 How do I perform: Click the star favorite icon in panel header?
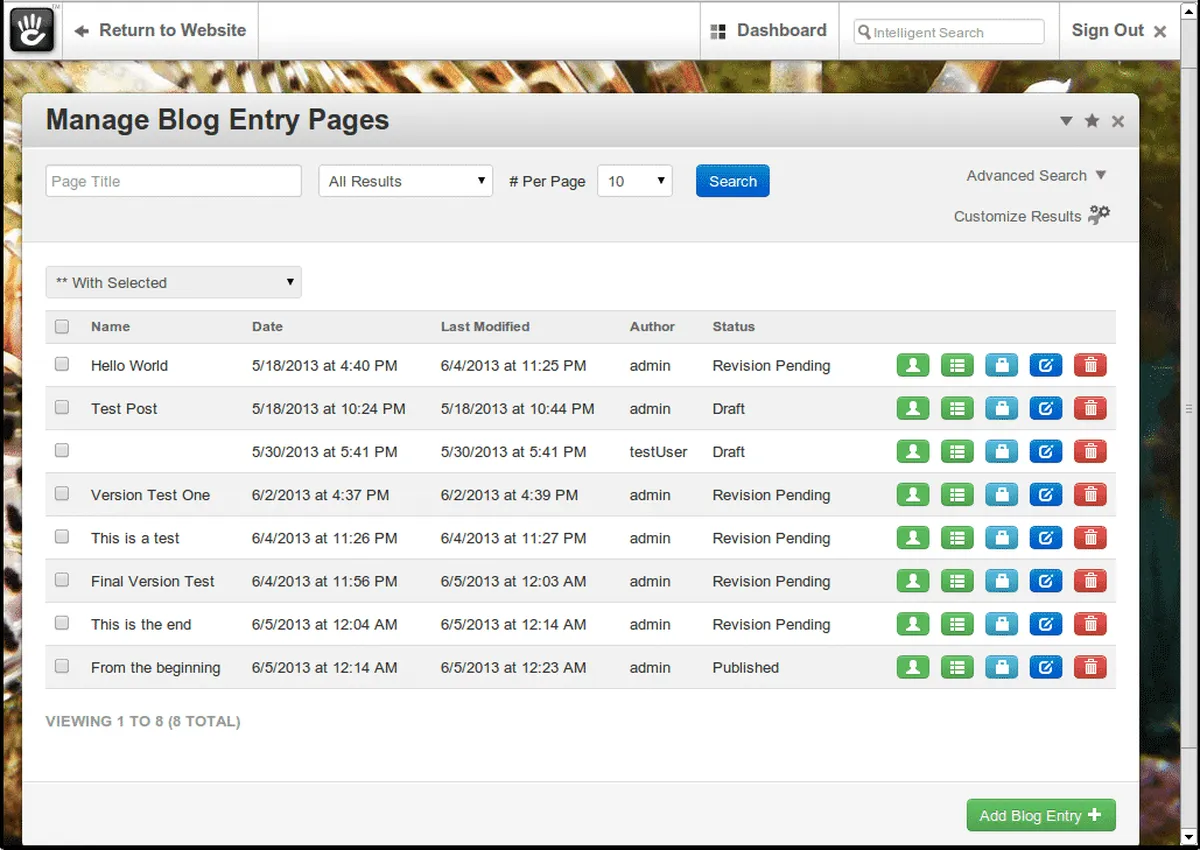coord(1092,121)
